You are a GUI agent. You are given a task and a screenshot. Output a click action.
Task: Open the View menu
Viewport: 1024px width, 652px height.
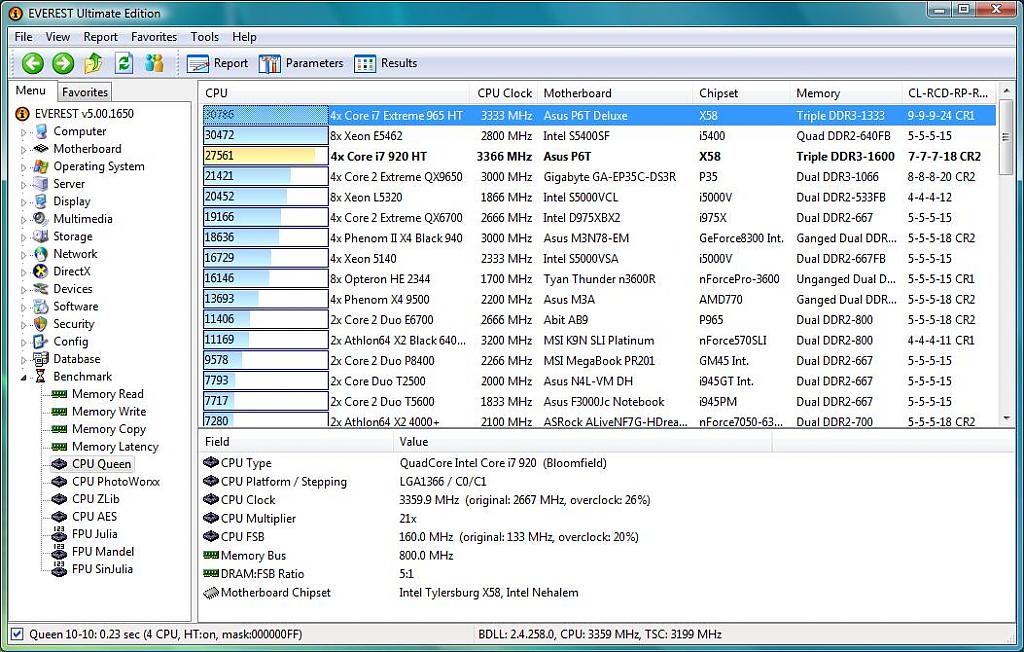[x=57, y=37]
